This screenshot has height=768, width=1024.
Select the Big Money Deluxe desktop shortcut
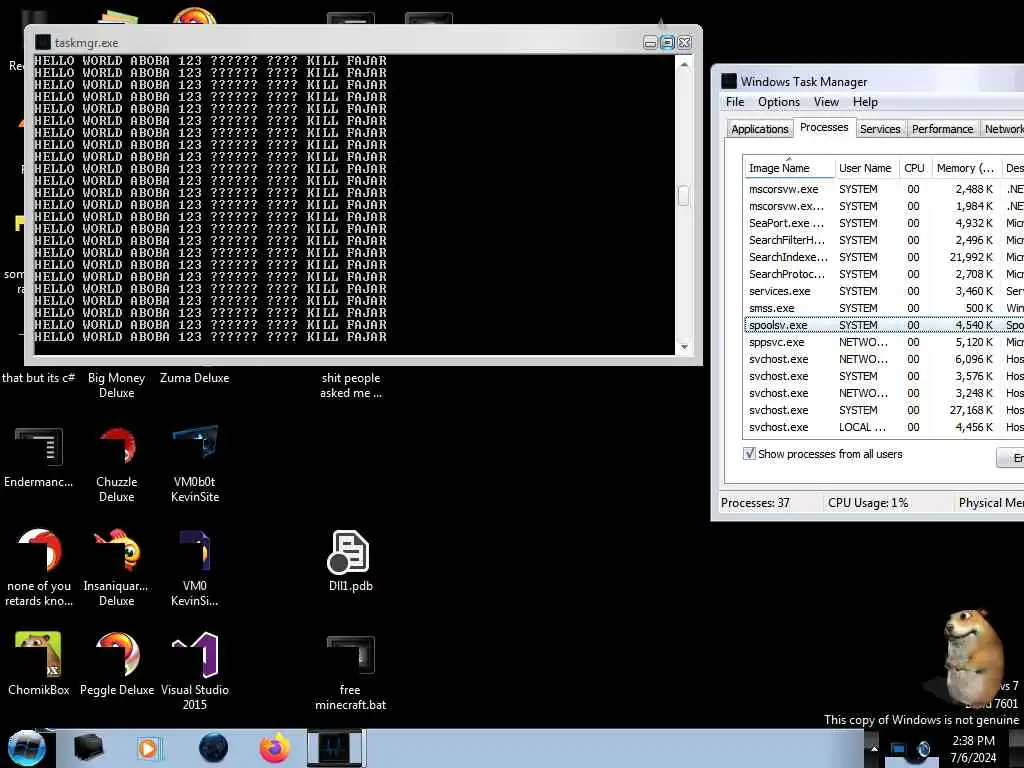[x=116, y=385]
